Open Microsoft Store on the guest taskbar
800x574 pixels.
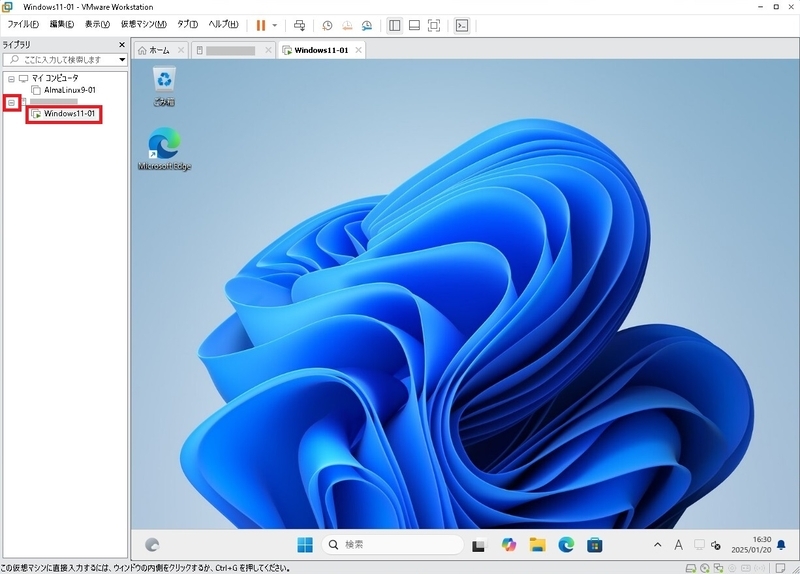coord(594,545)
